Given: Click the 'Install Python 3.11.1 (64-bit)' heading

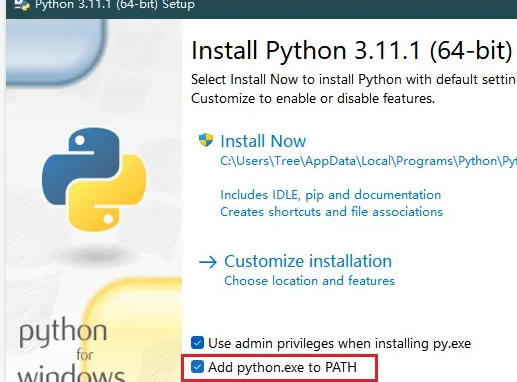Looking at the screenshot, I should click(352, 51).
